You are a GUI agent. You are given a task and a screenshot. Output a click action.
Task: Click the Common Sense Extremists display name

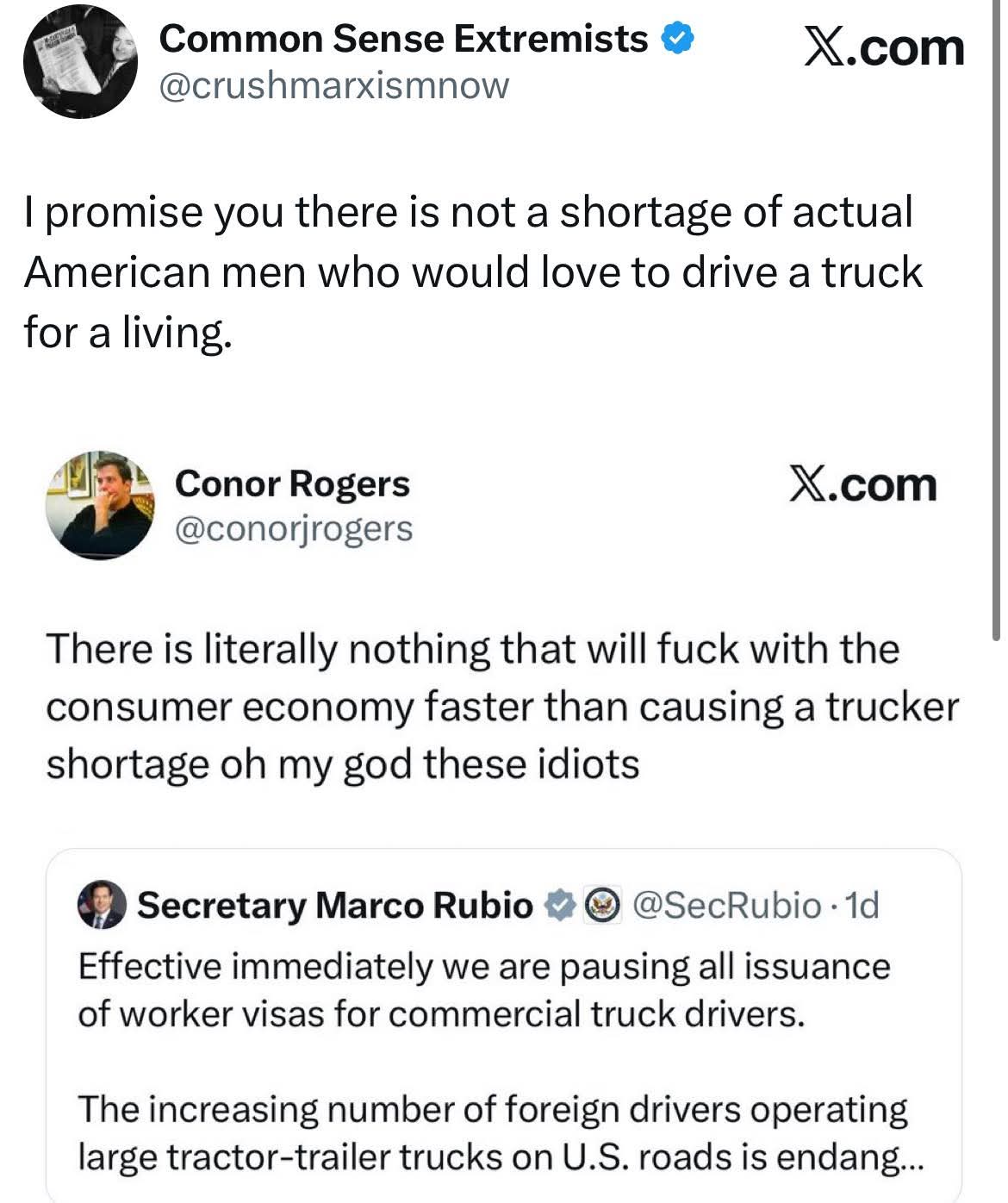point(404,39)
